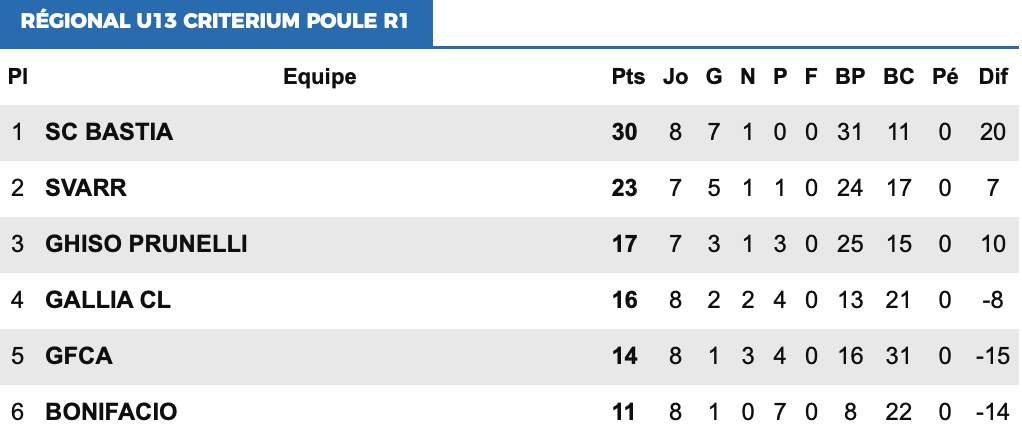Viewport: 1022px width, 432px height.
Task: Click the BP column header
Action: coord(850,77)
